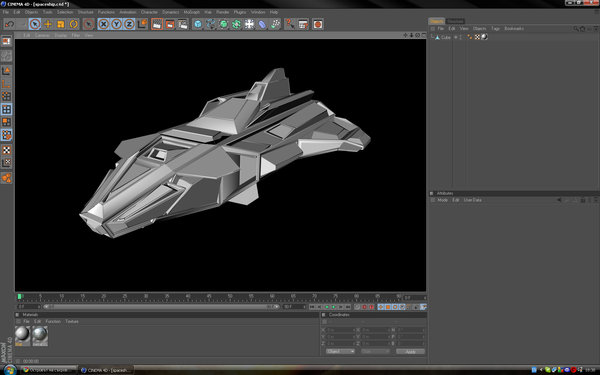Switch to the Structure tab
Screen dimensions: 600x375
pyautogui.click(x=455, y=21)
